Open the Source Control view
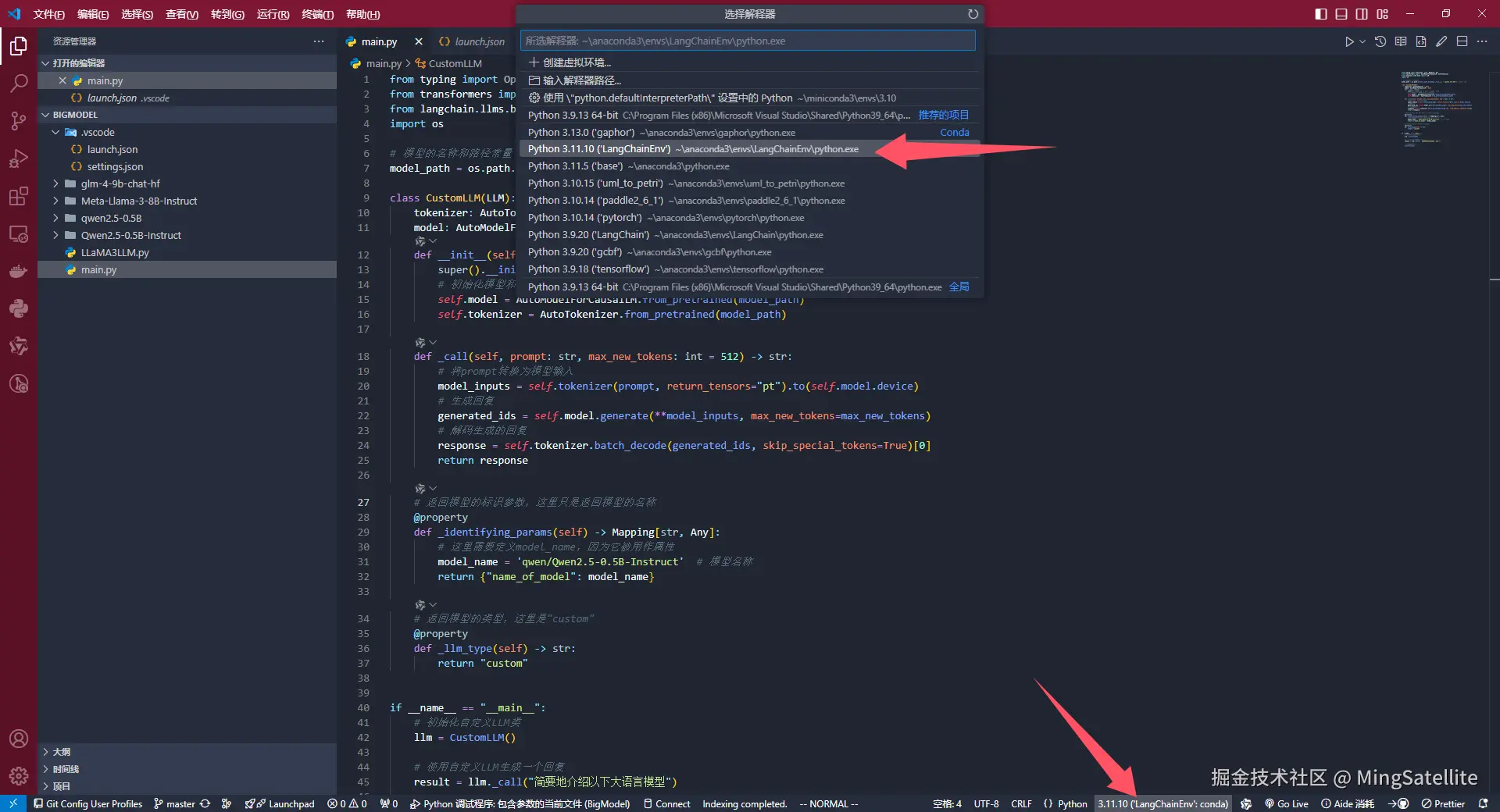Image resolution: width=1500 pixels, height=812 pixels. 19,121
